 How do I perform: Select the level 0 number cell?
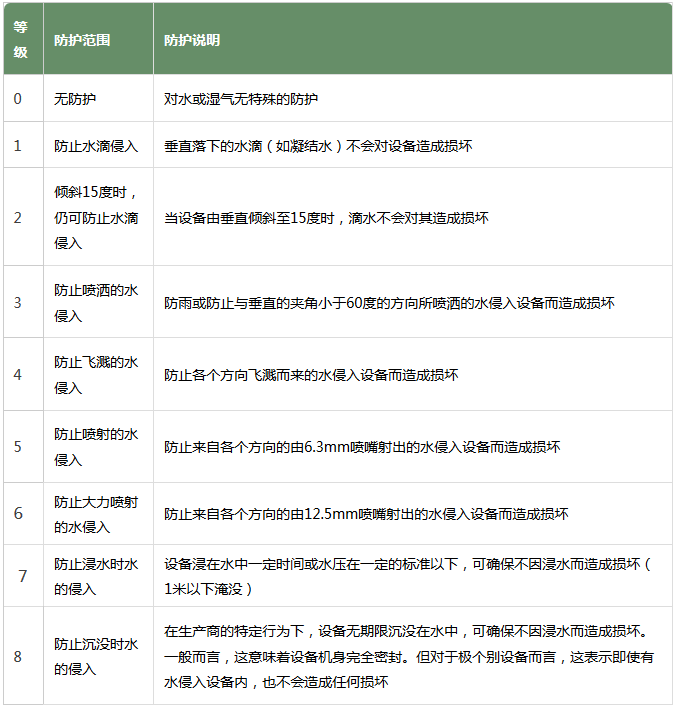click(x=18, y=99)
